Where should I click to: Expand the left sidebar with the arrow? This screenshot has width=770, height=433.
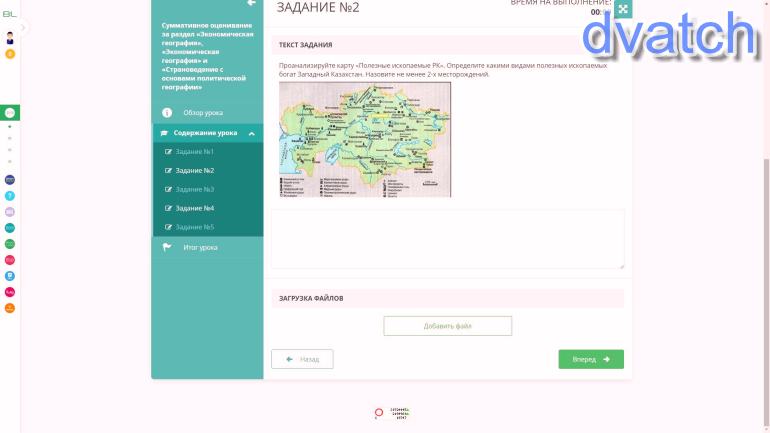point(22,28)
